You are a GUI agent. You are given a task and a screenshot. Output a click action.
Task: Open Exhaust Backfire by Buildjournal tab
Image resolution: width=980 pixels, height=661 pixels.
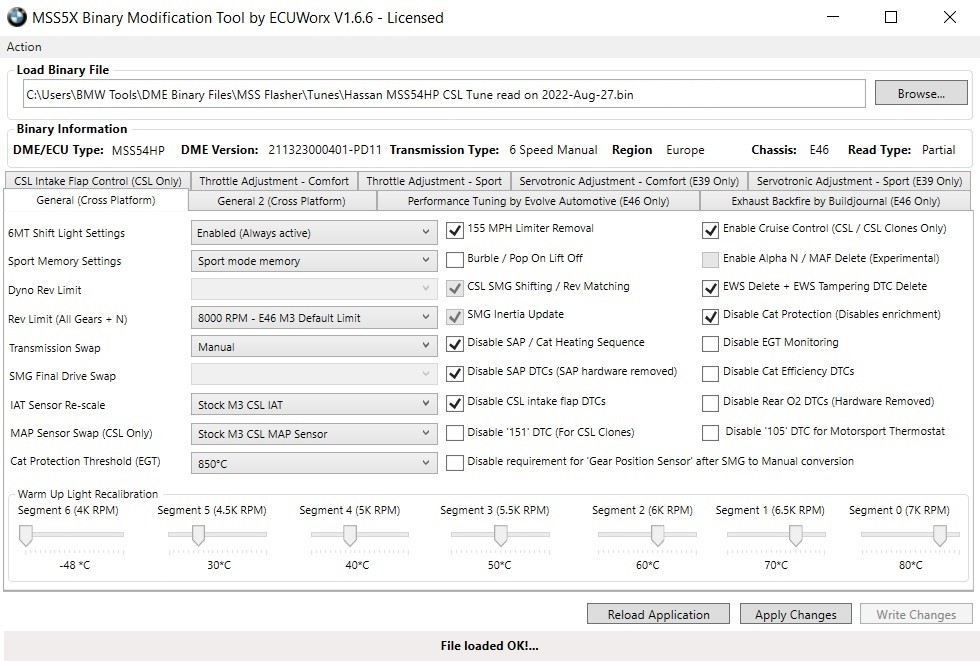[836, 201]
